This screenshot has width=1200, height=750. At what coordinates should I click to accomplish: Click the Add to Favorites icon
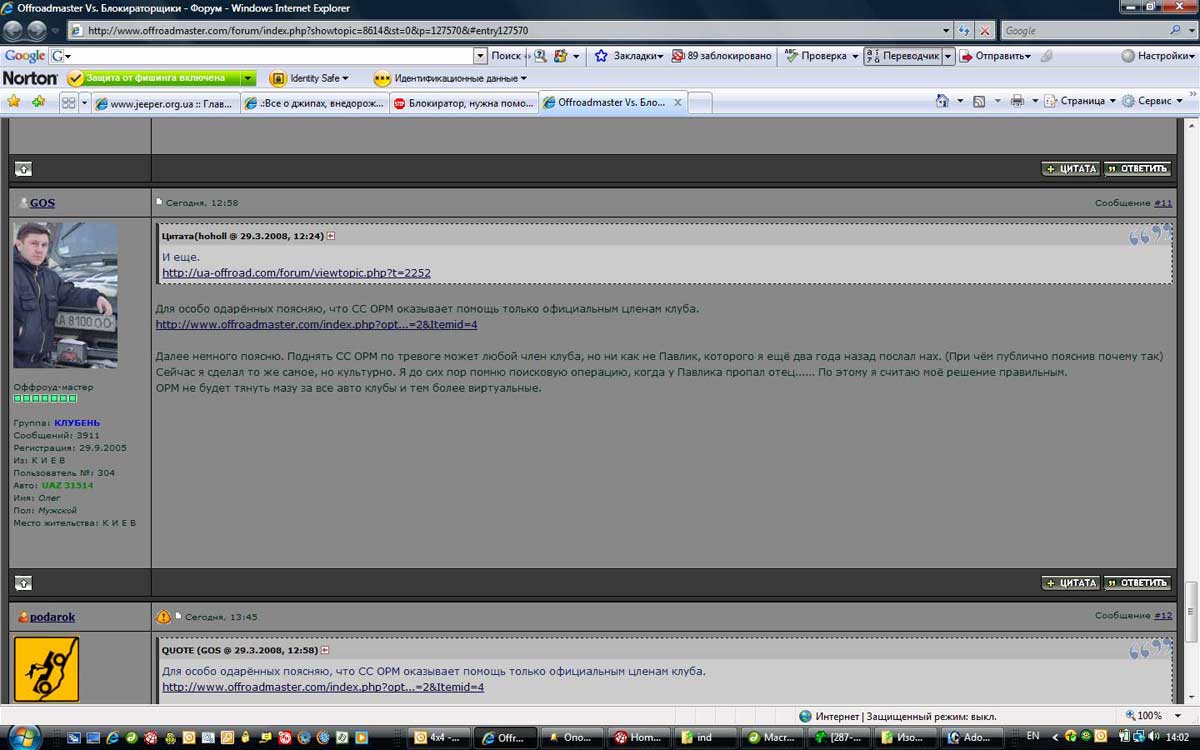click(x=38, y=101)
